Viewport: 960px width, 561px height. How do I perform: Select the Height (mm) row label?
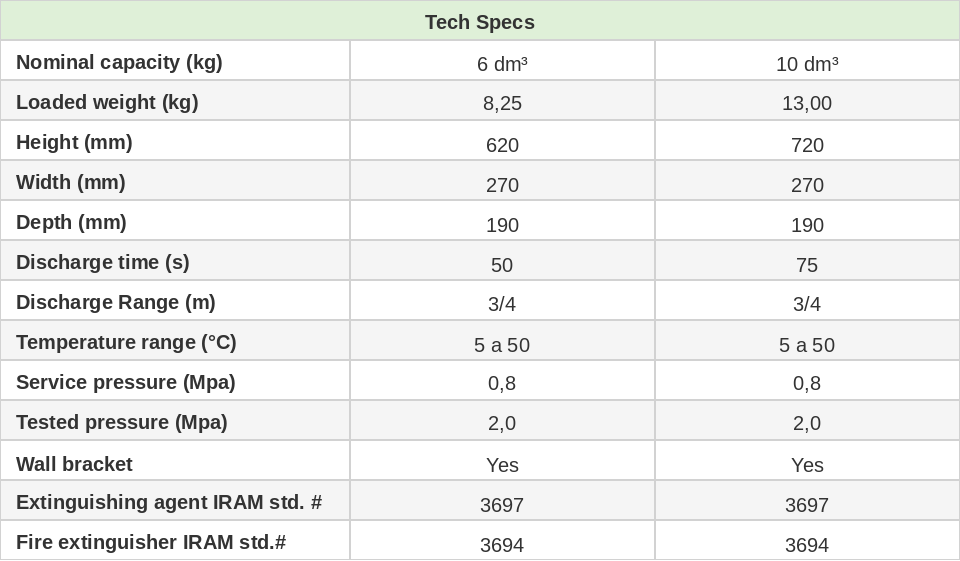tap(74, 142)
